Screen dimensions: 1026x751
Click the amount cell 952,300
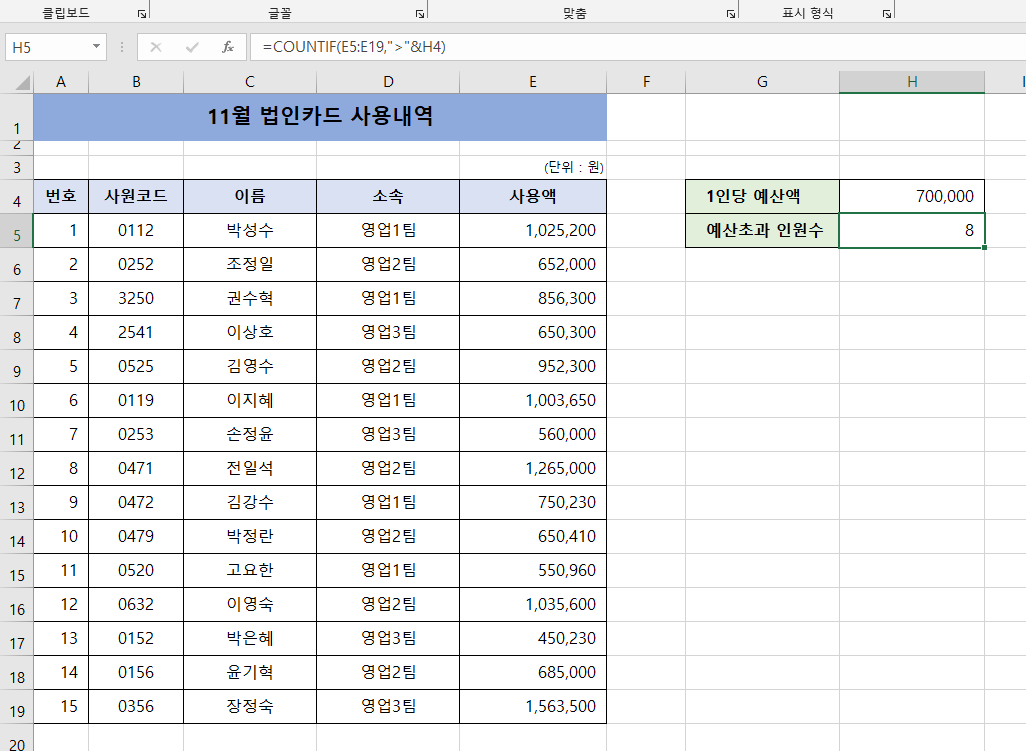click(x=533, y=366)
